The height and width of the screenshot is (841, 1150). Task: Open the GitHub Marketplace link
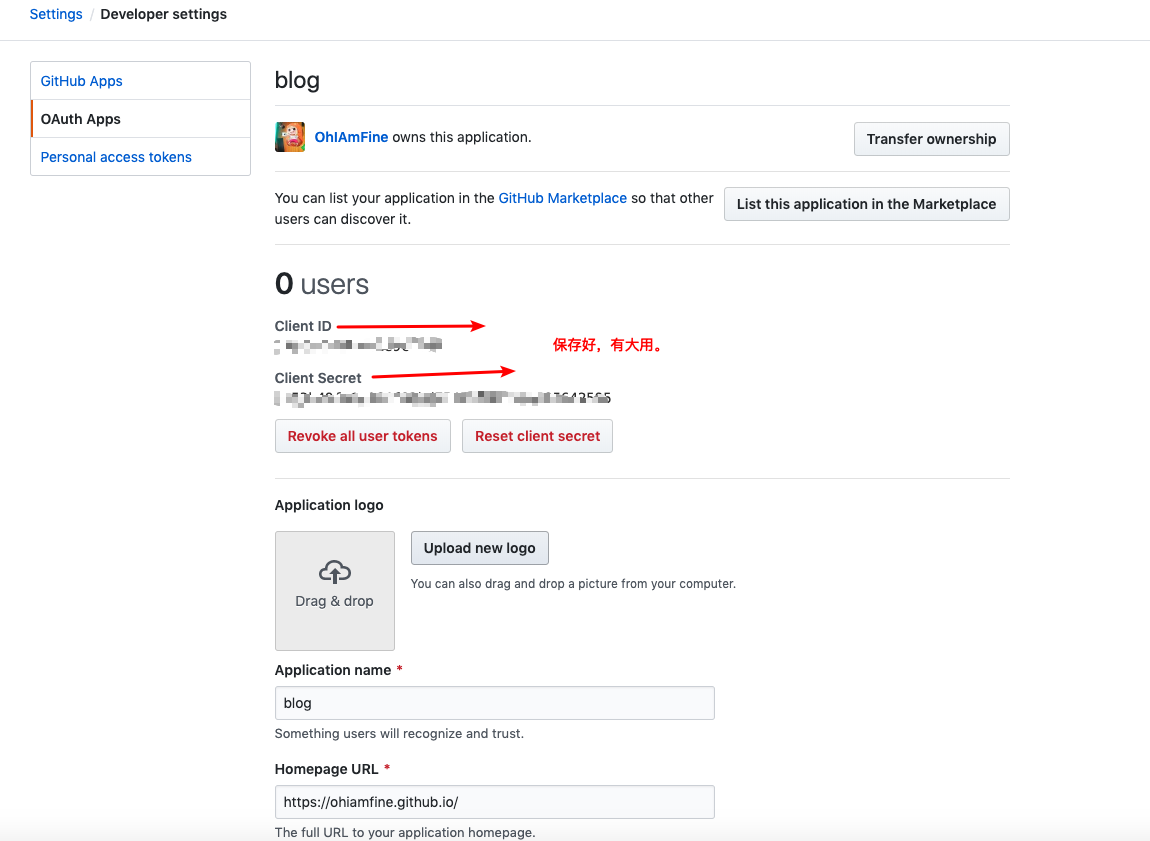click(563, 198)
